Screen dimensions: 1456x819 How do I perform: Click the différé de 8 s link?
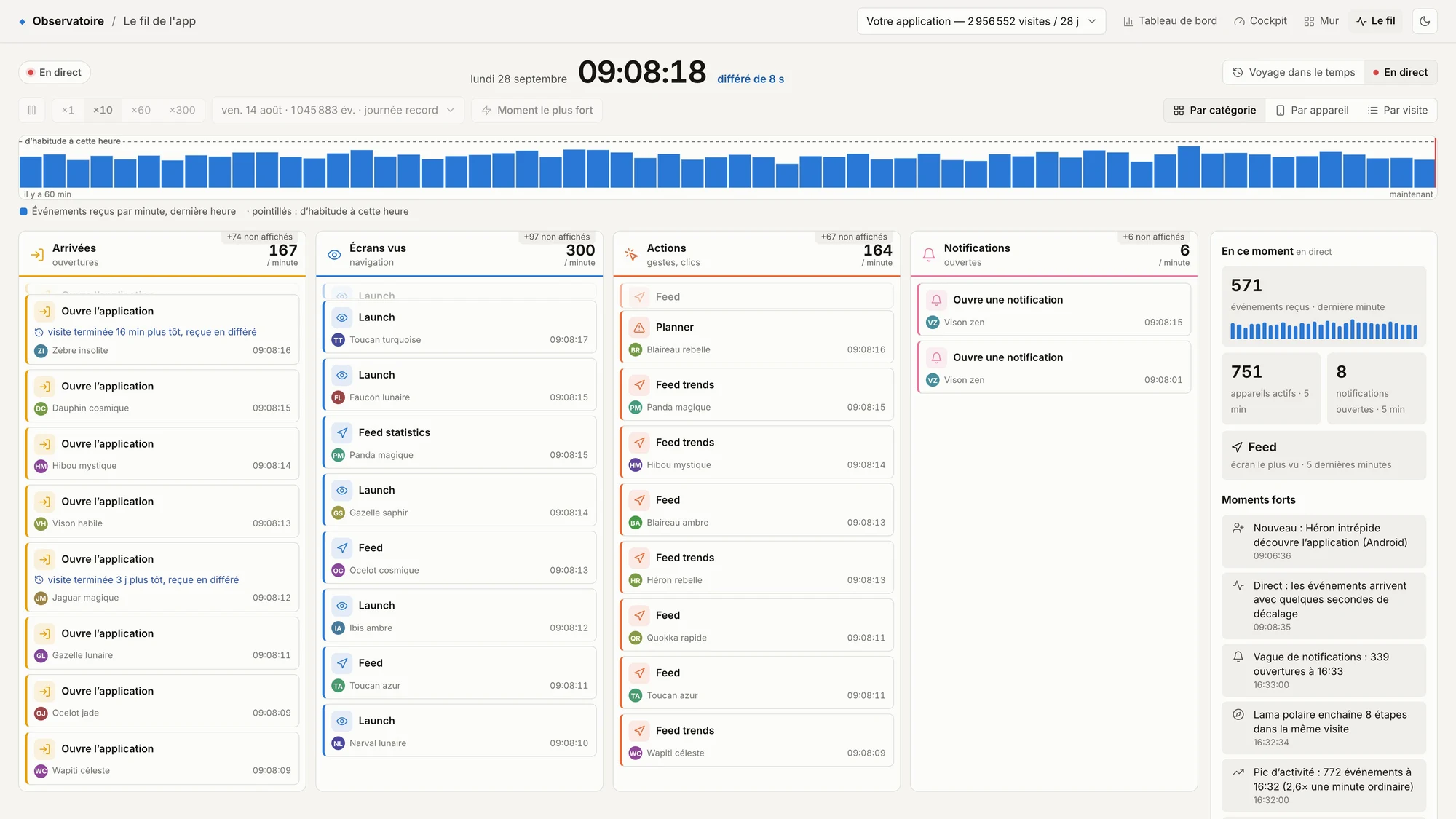click(751, 79)
